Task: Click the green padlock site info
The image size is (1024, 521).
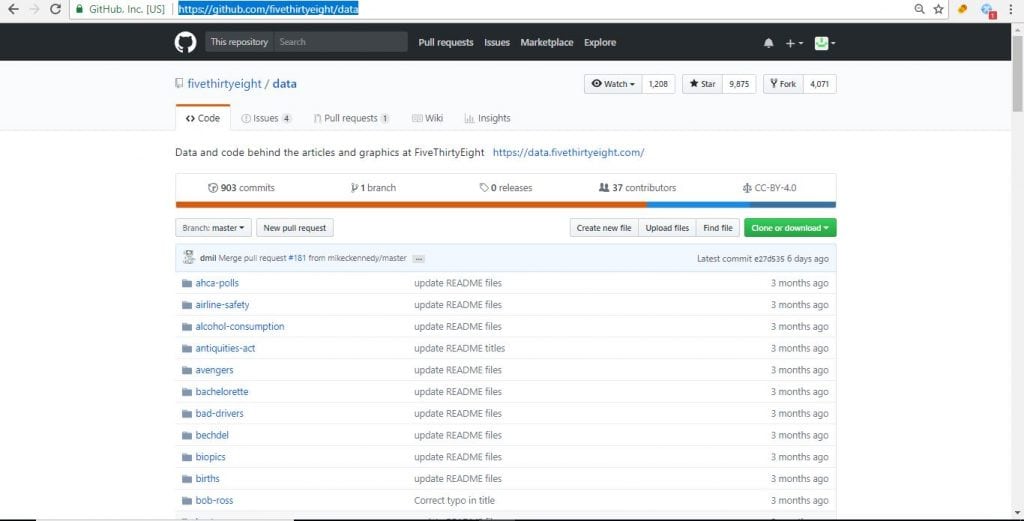Action: pyautogui.click(x=79, y=9)
